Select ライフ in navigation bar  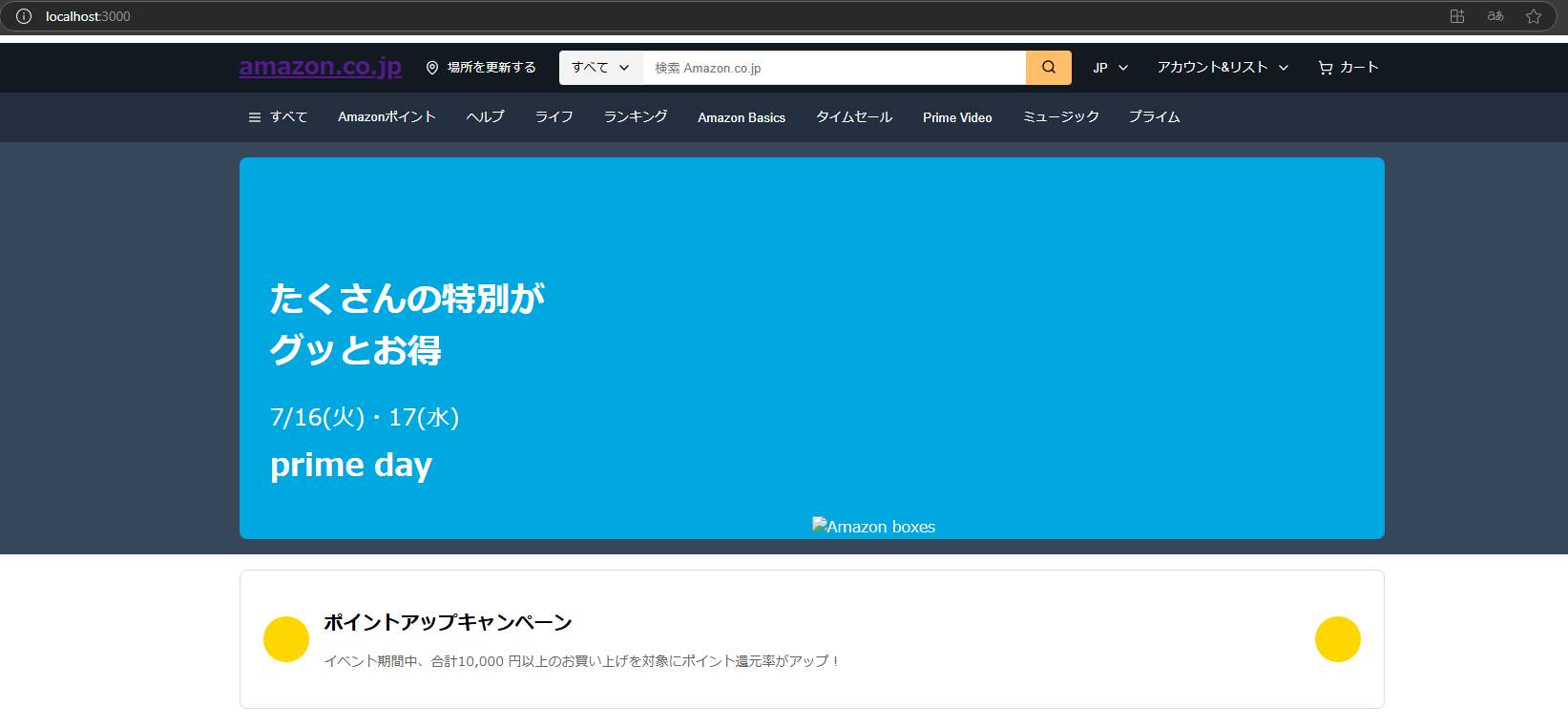(x=554, y=117)
